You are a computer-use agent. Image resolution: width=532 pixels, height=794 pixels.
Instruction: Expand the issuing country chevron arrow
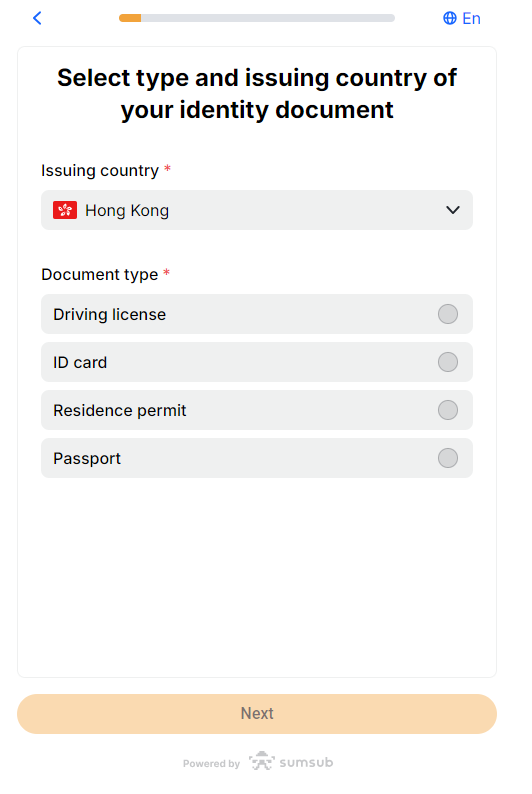[453, 210]
